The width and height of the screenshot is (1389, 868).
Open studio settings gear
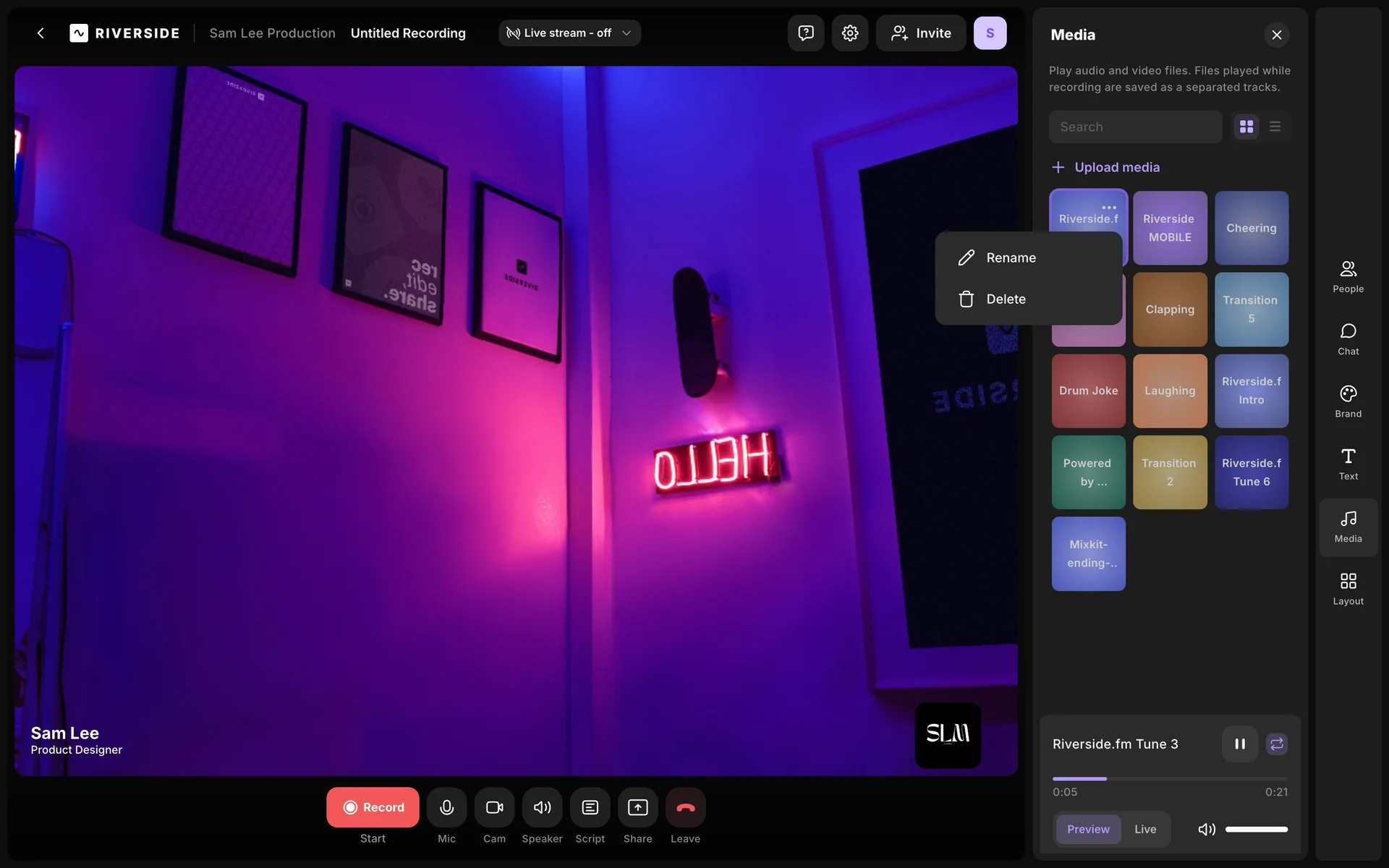849,33
